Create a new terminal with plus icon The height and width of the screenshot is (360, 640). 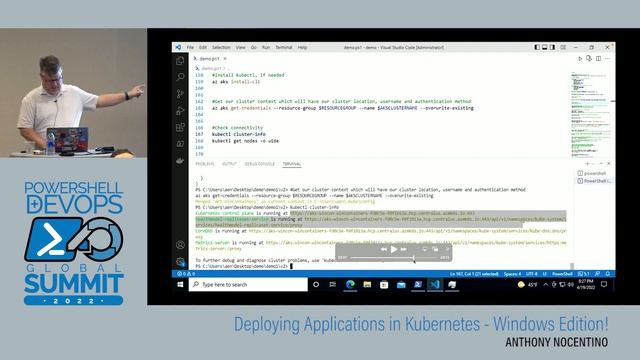coord(587,164)
